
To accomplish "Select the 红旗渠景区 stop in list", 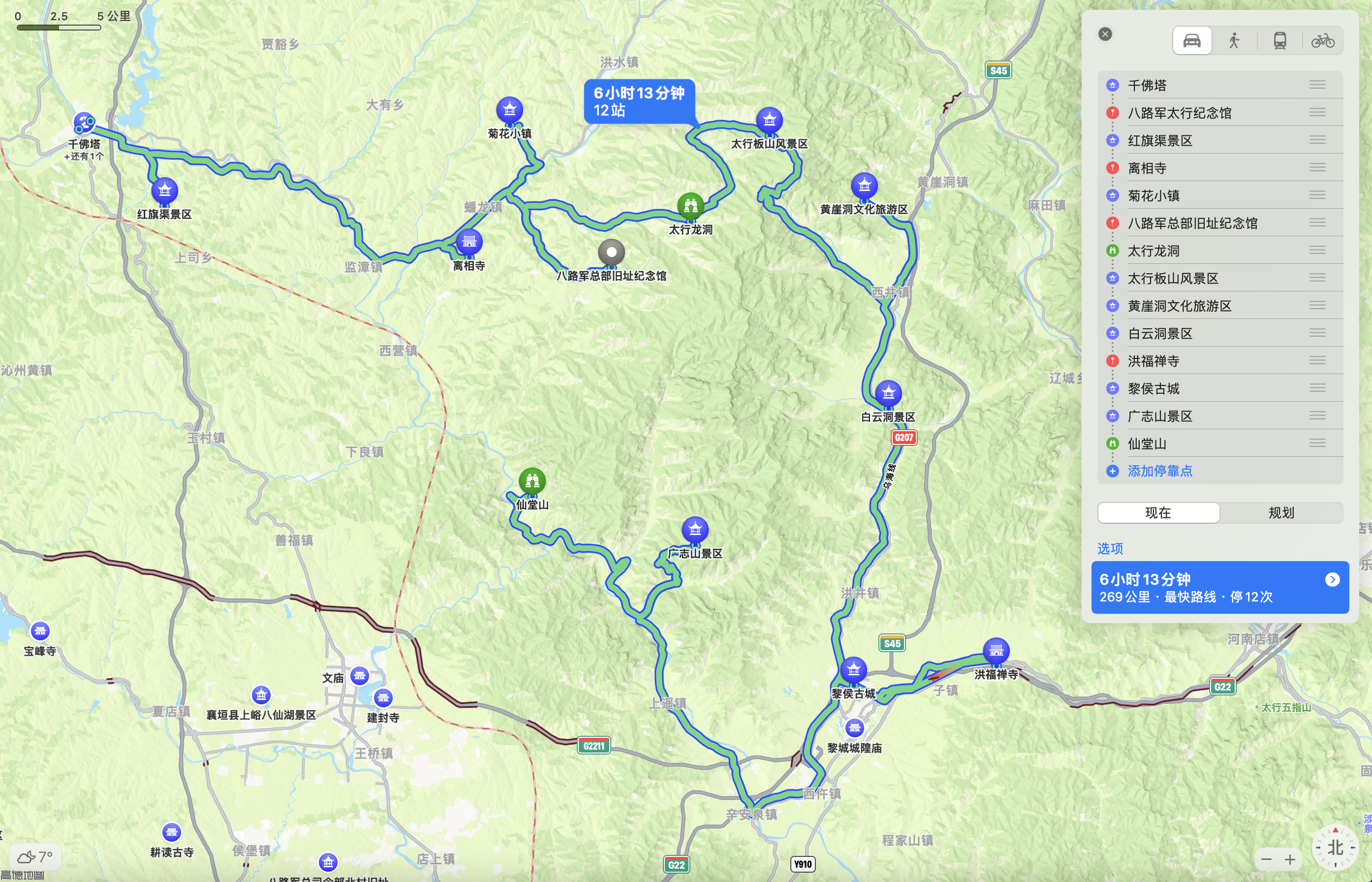I will tap(1220, 140).
